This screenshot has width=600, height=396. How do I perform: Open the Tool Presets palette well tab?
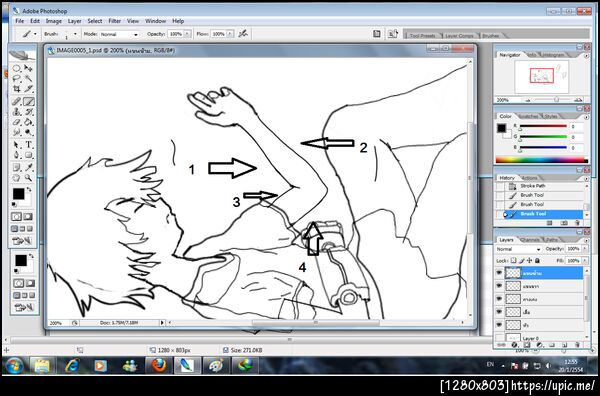click(423, 36)
